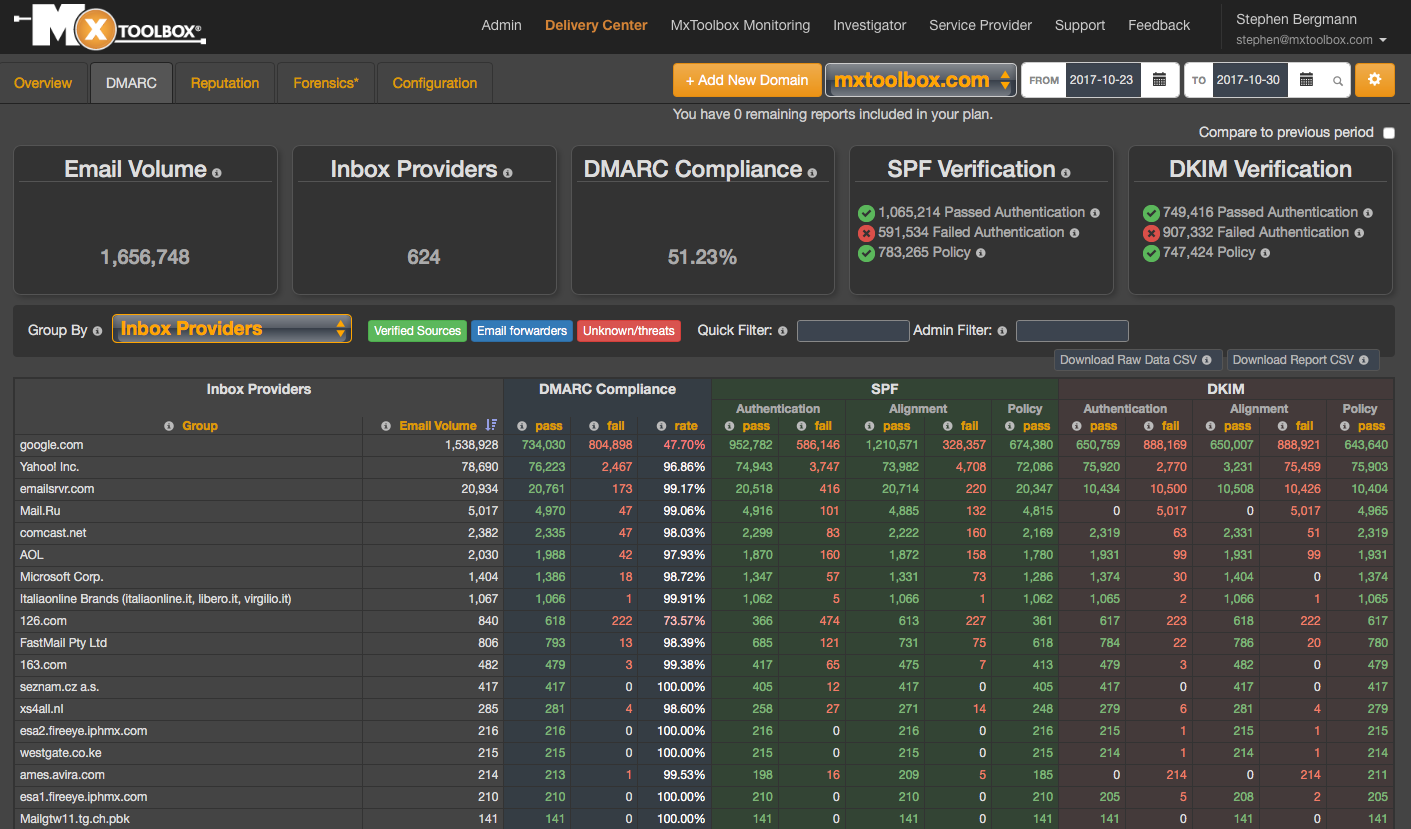The height and width of the screenshot is (829, 1411).
Task: Enable Compare to previous period checkbox
Action: point(1388,133)
